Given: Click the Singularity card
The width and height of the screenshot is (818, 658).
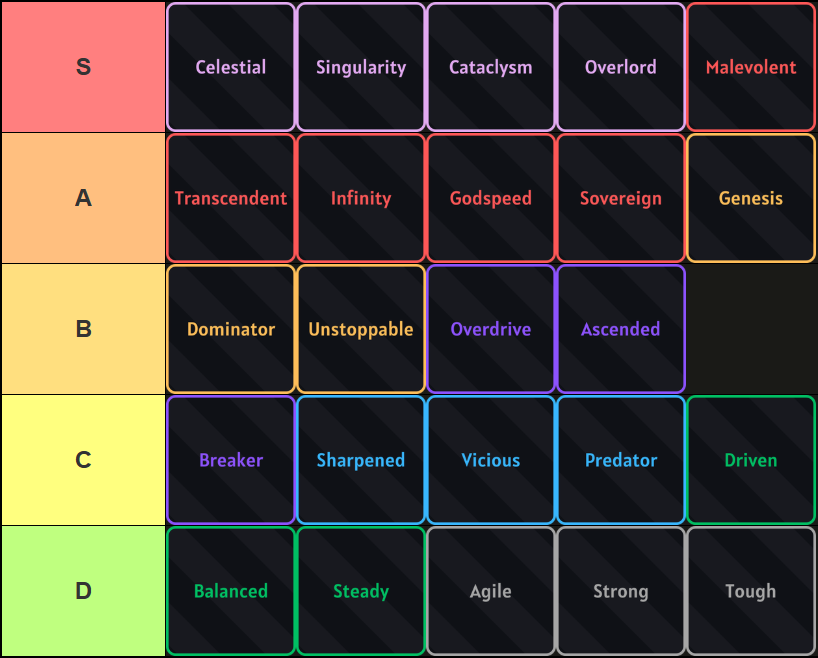Looking at the screenshot, I should click(360, 67).
